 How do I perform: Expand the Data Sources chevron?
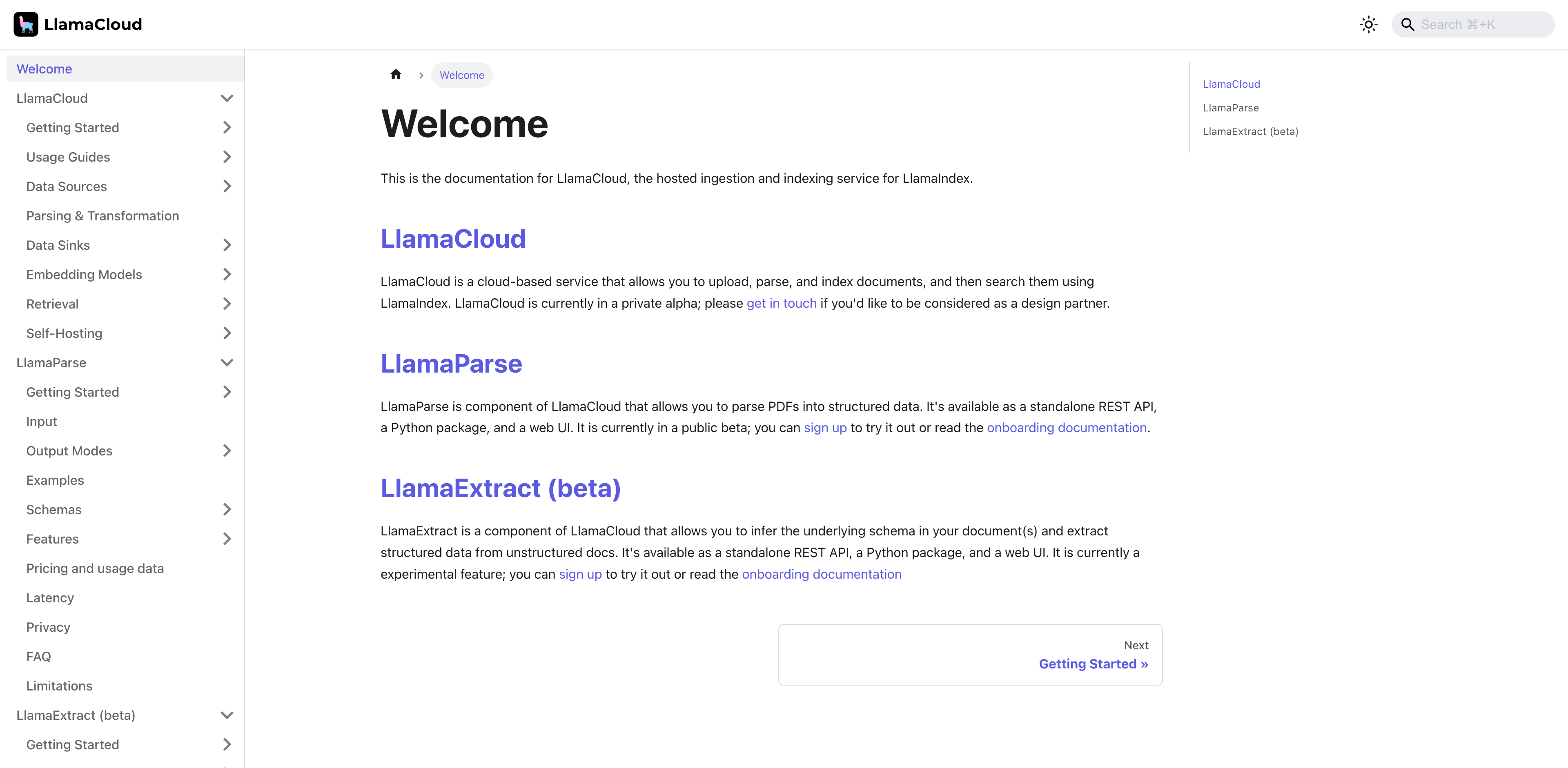[227, 186]
